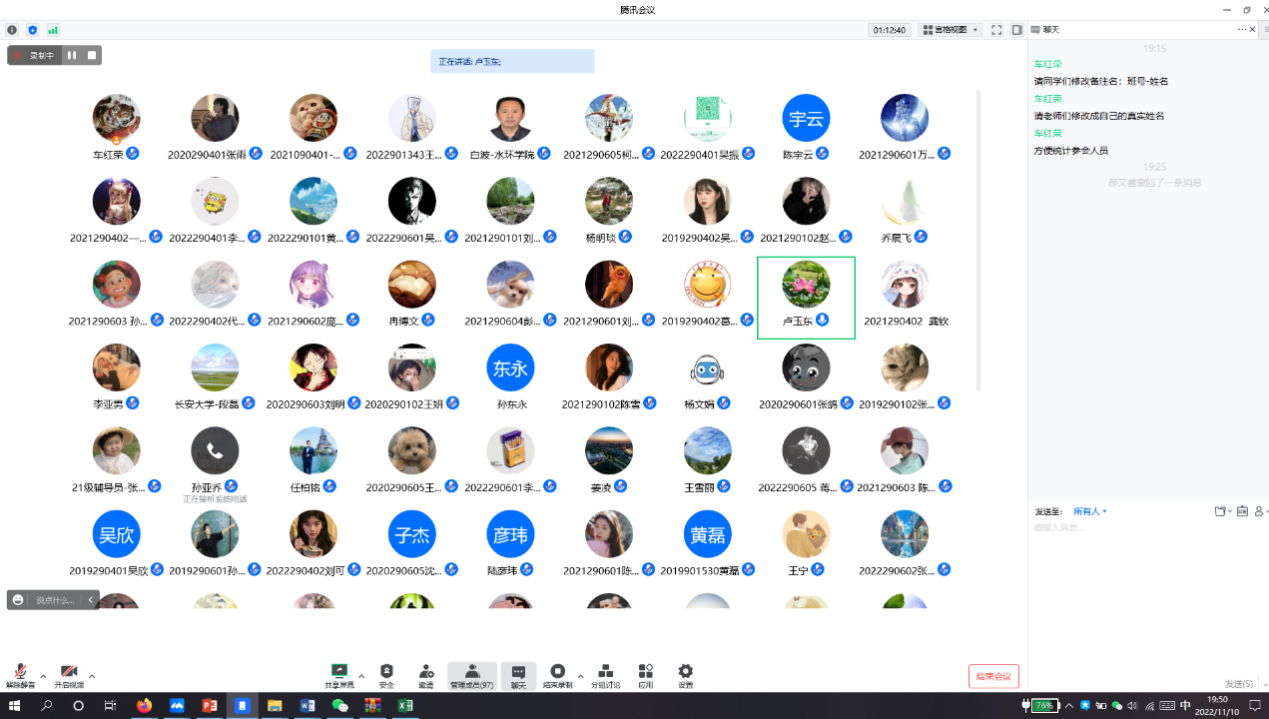1269x719 pixels.
Task: Expand the arrow next to Share Screen
Action: 362,676
